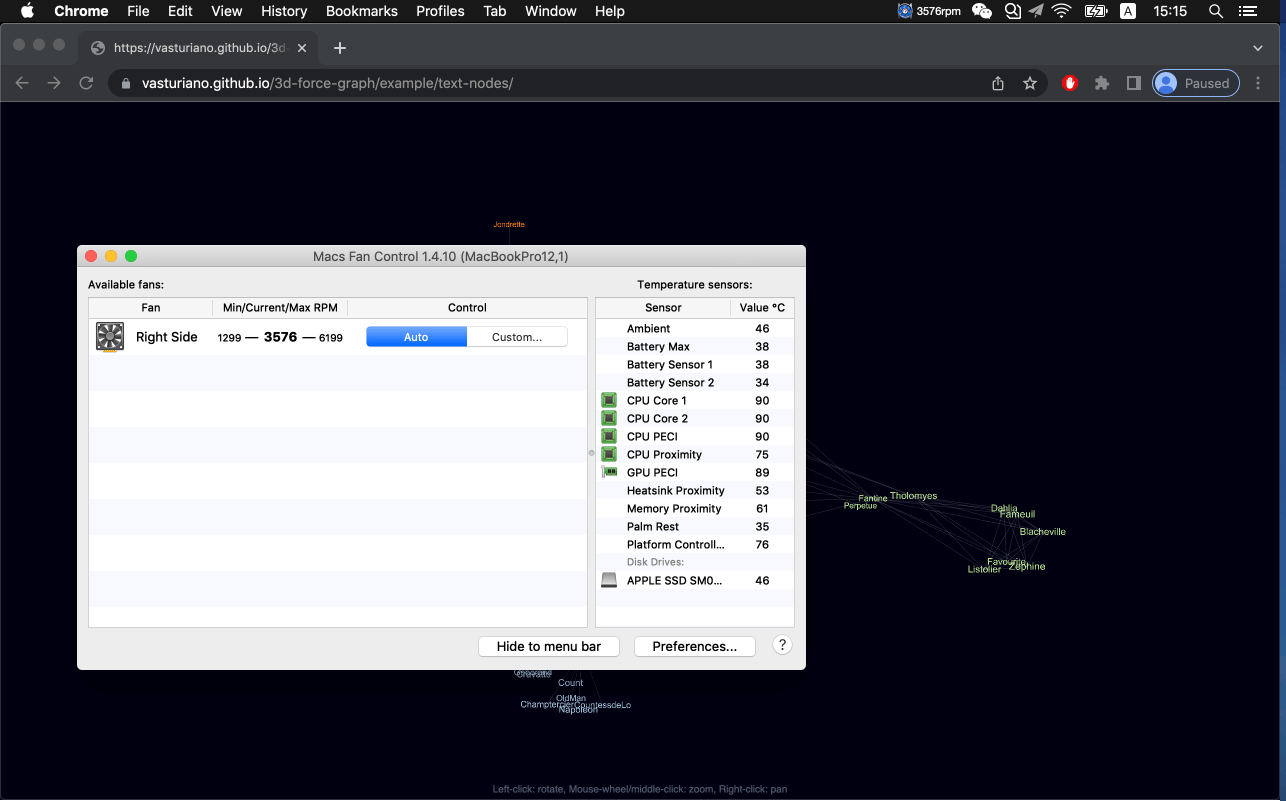Select the Battery Sensor 2 row

(695, 382)
